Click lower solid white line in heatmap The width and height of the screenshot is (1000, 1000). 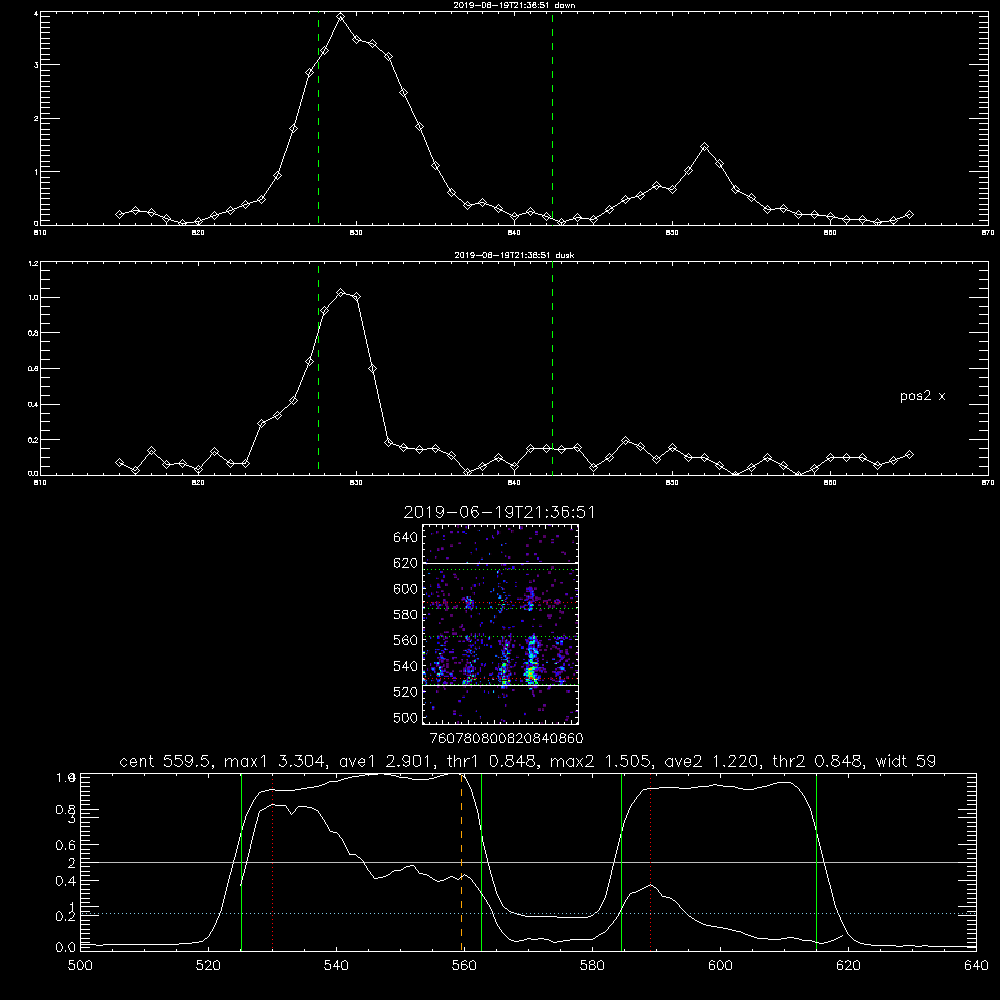500,686
